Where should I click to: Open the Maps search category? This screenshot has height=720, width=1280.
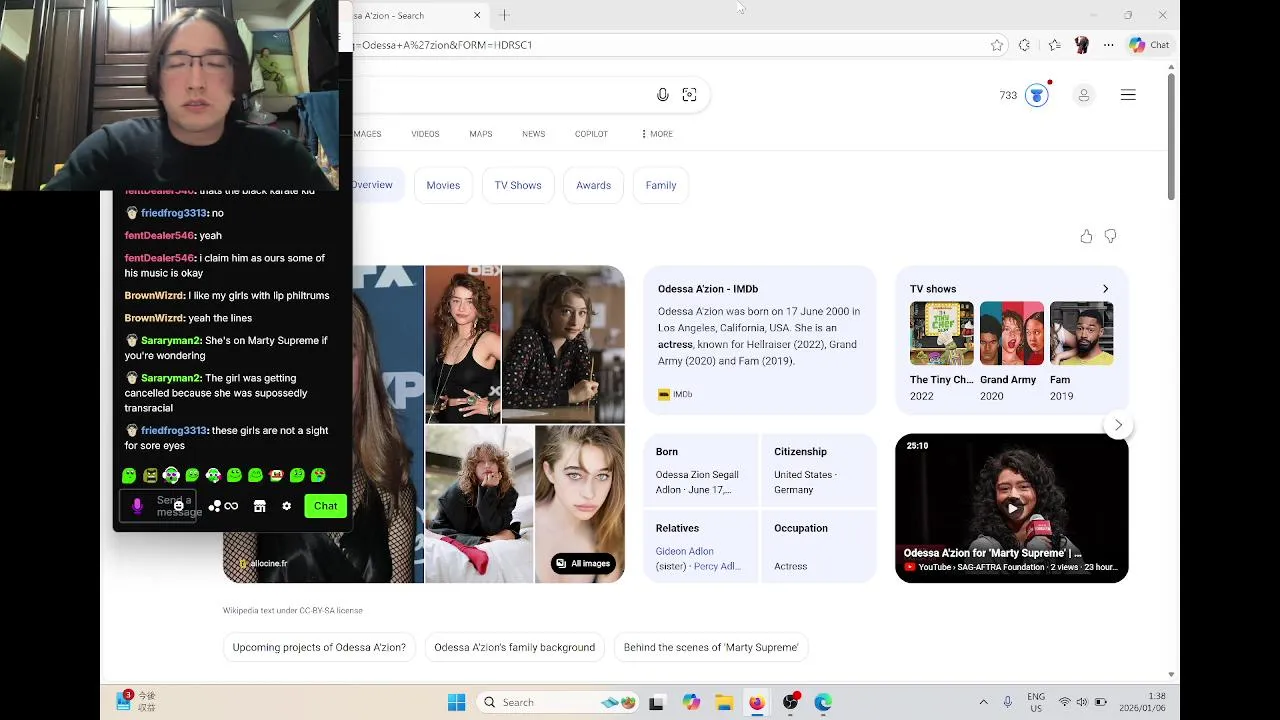click(481, 134)
